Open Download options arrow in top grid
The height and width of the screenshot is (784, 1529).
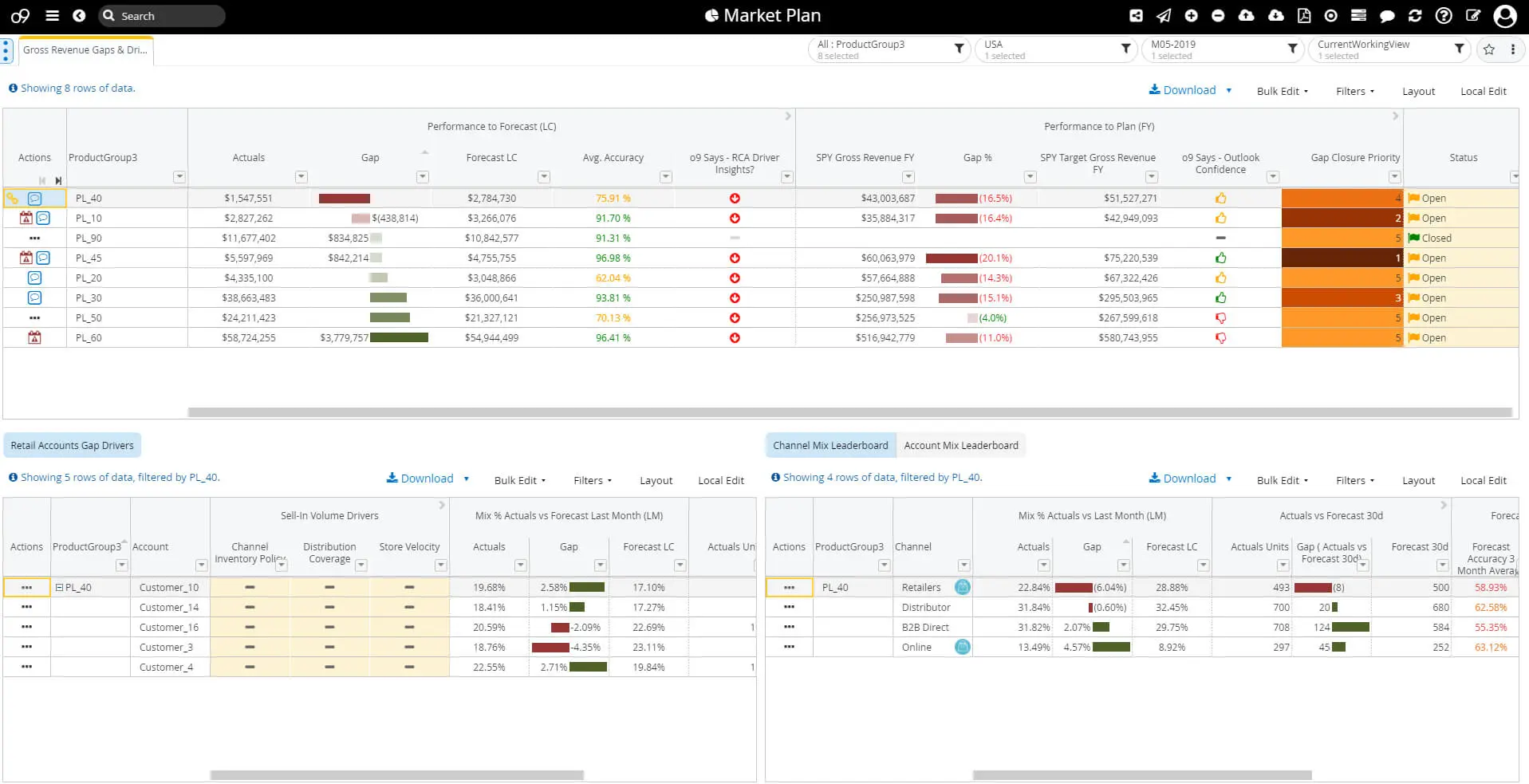(1228, 90)
